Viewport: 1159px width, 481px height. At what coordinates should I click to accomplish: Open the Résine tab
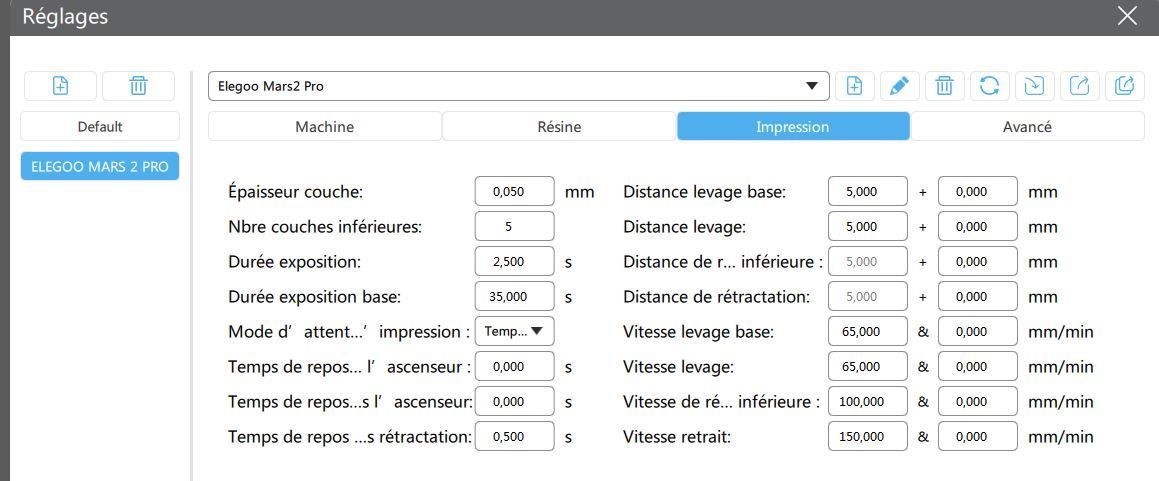(559, 127)
